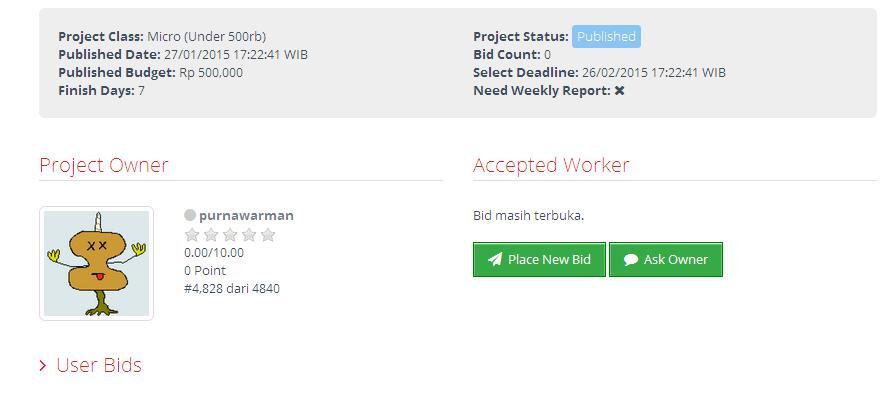Click the first rating star under purnawarman
This screenshot has width=883, height=400.
point(192,235)
